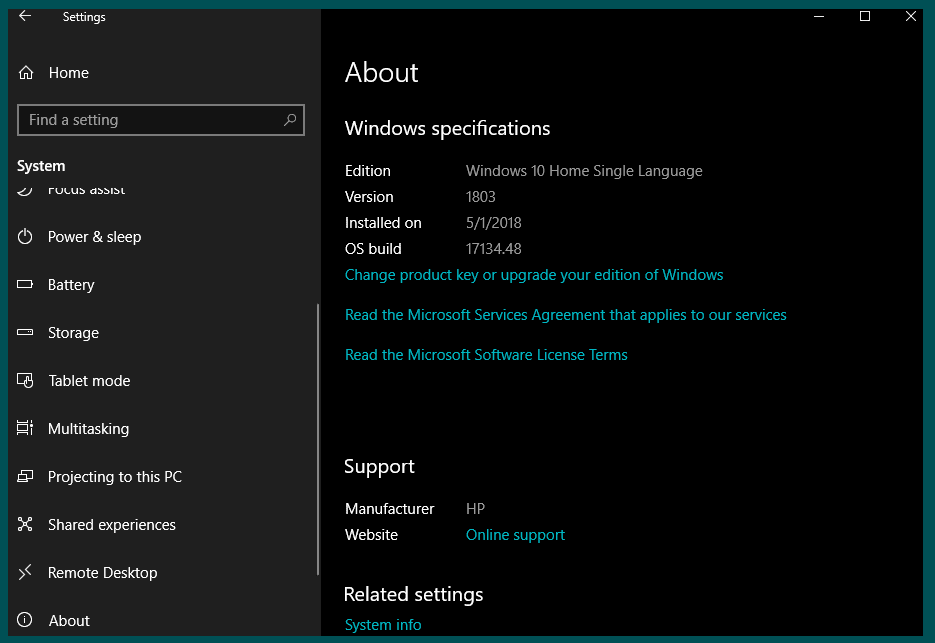Click the Tablet mode icon
935x643 pixels.
[x=25, y=380]
